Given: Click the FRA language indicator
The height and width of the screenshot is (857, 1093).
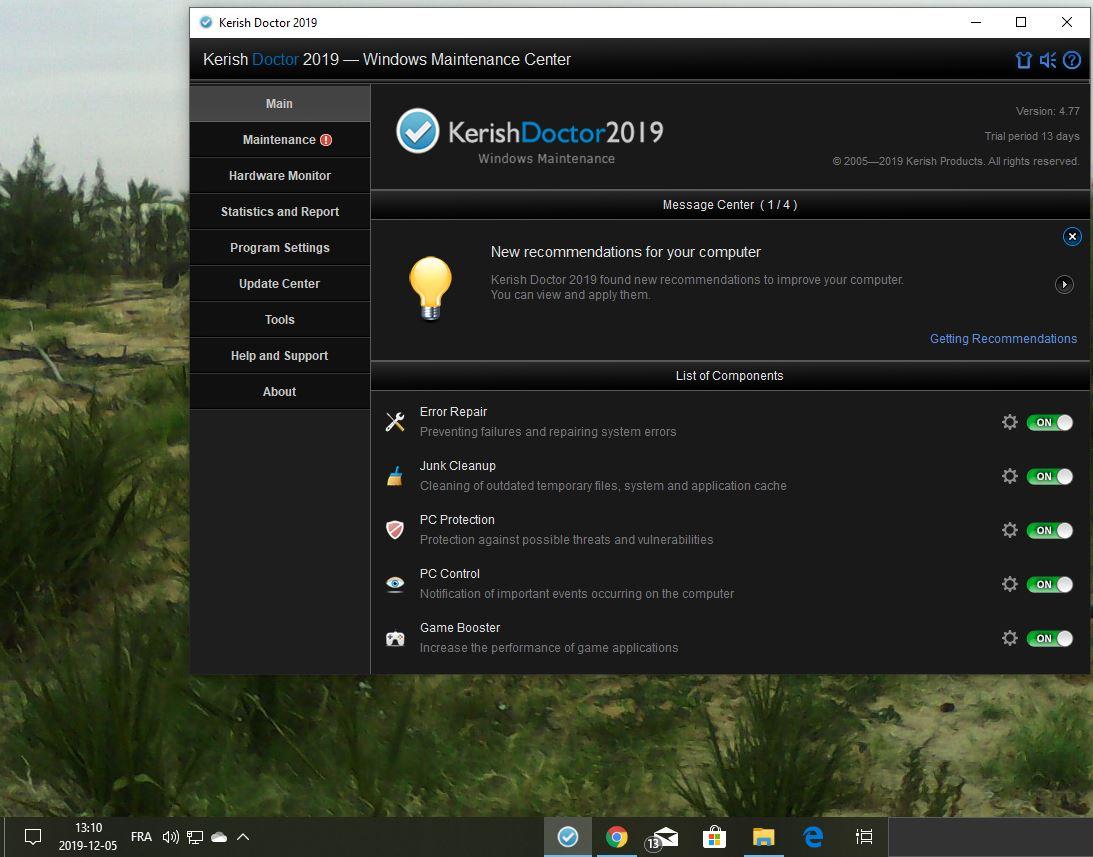Looking at the screenshot, I should click(141, 837).
